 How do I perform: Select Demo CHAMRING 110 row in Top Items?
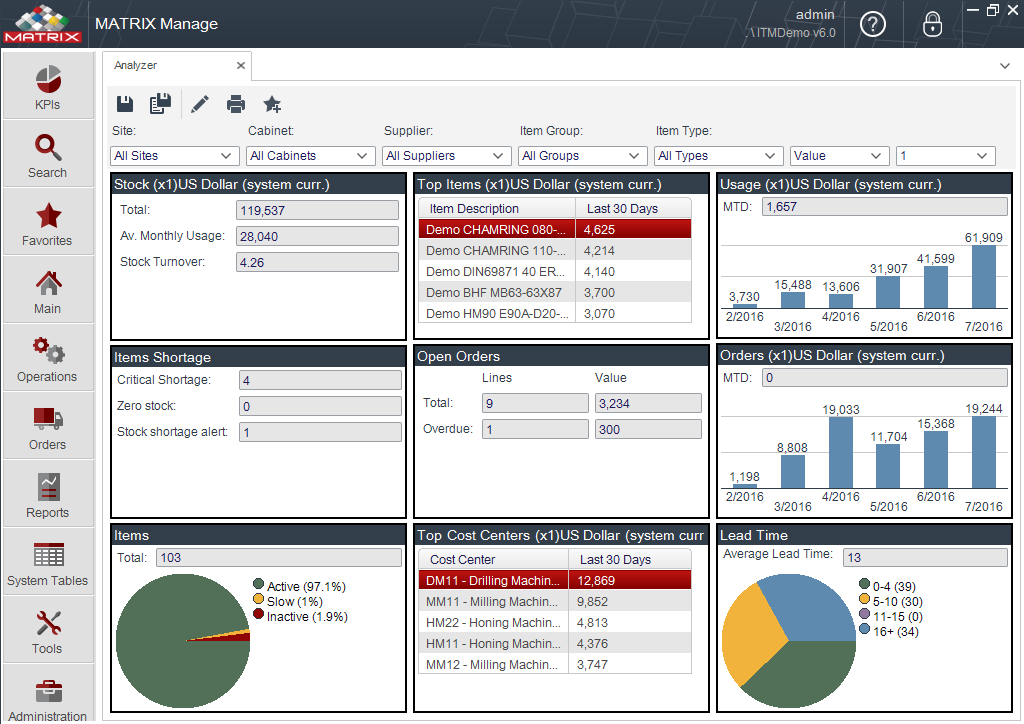point(554,251)
